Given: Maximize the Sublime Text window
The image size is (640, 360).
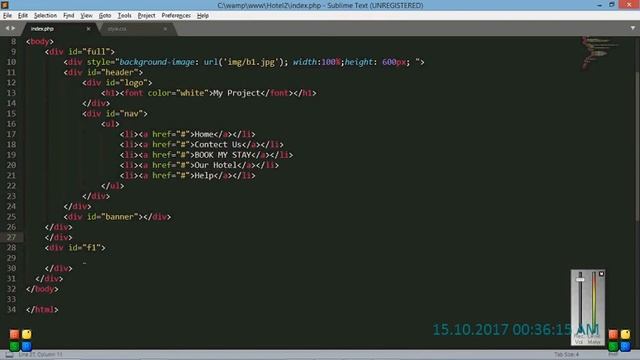Looking at the screenshot, I should [612, 5].
